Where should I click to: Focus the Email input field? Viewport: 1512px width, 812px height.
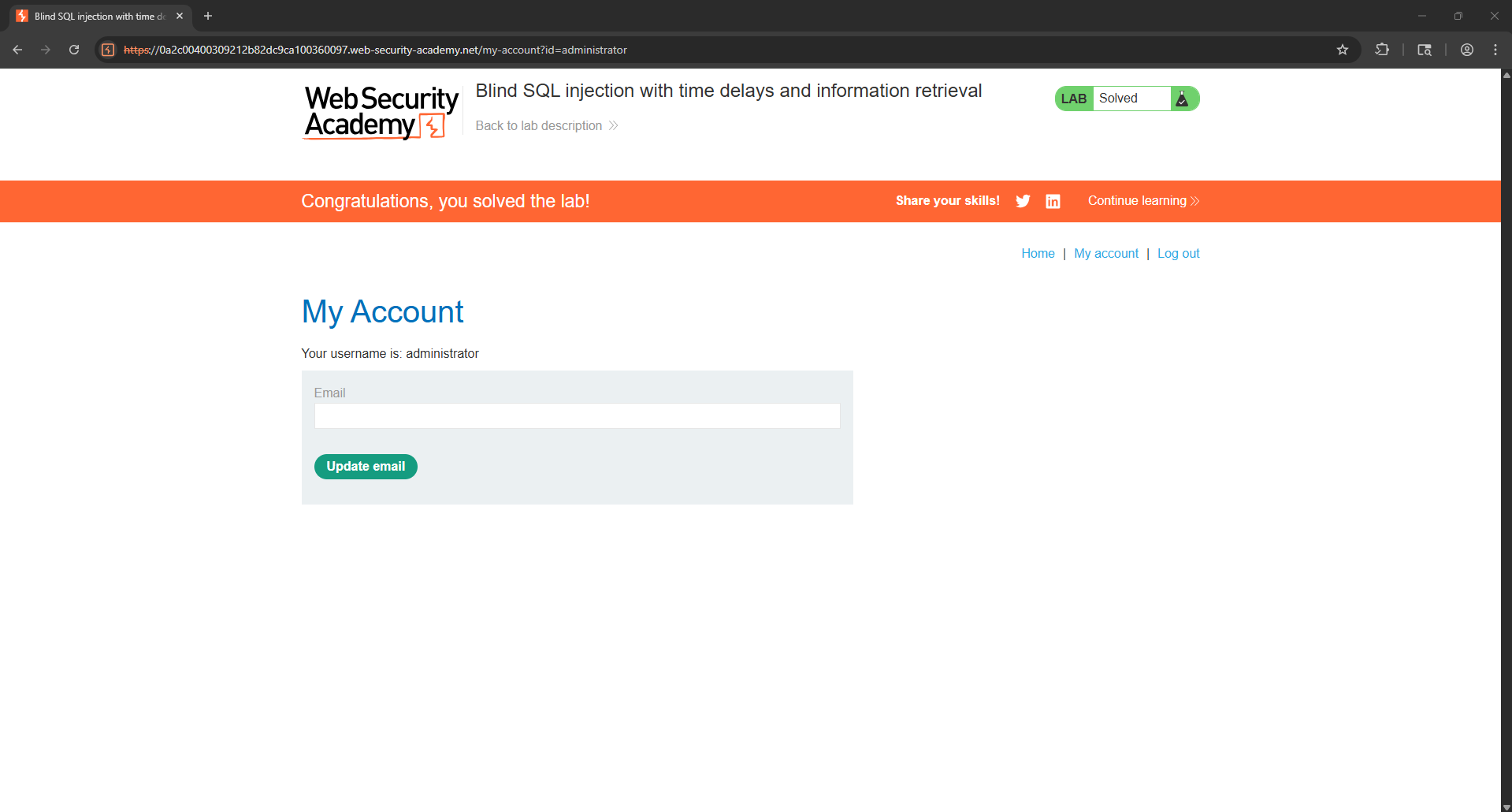pyautogui.click(x=577, y=415)
